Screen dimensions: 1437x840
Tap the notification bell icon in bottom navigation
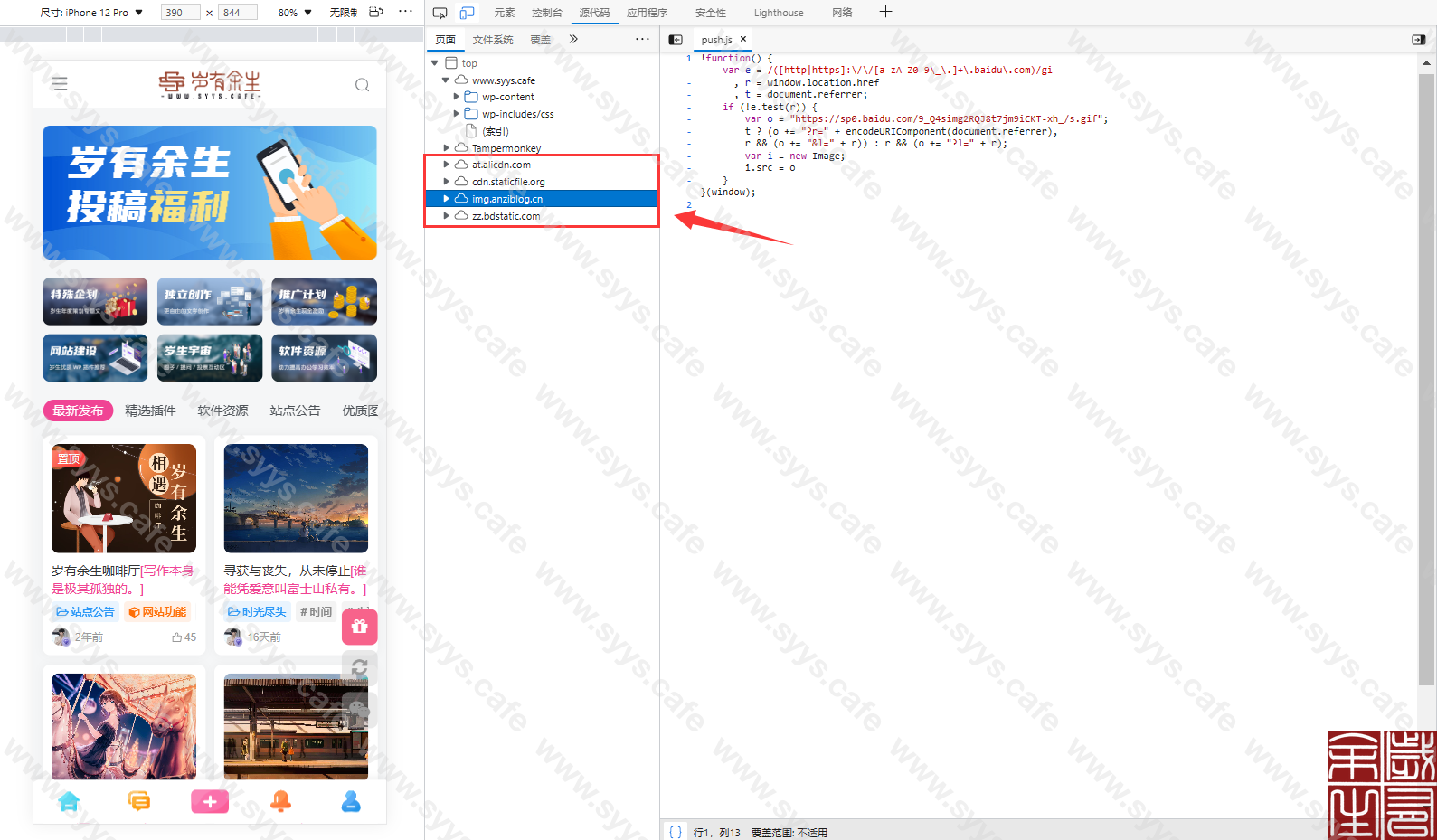[x=280, y=801]
